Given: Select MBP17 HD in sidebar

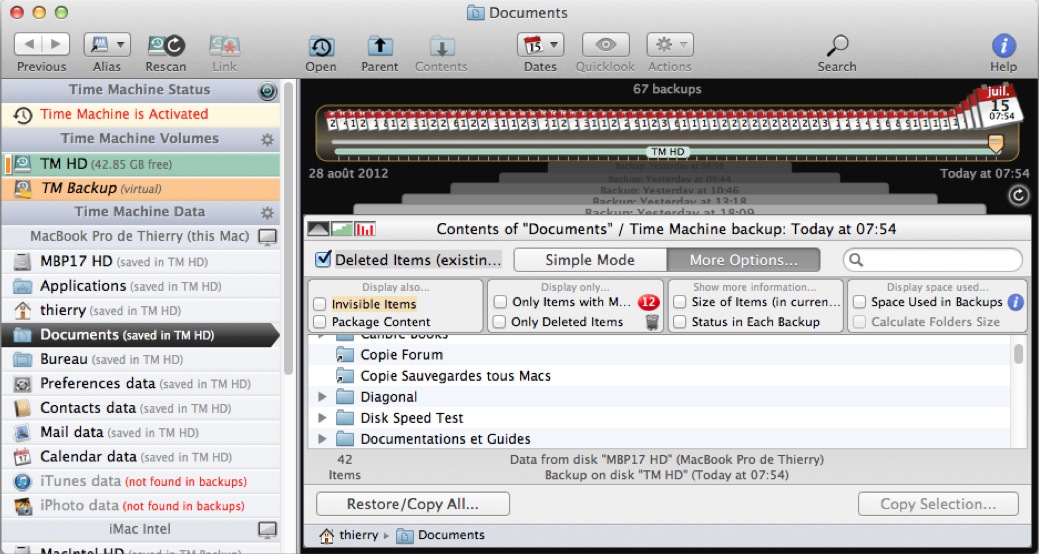Looking at the screenshot, I should point(140,262).
